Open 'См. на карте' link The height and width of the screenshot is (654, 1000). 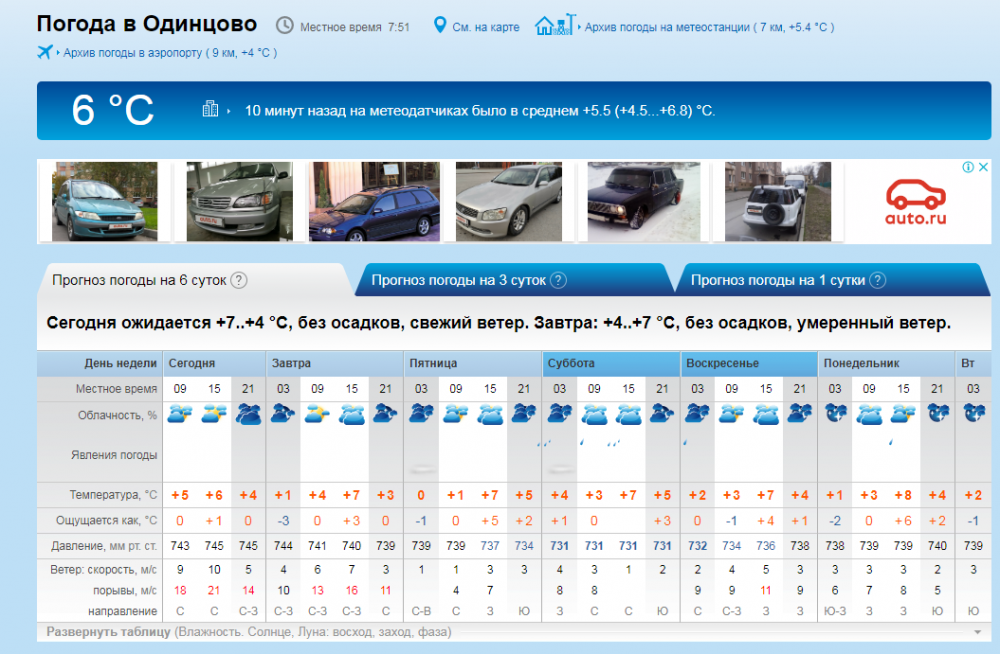(x=485, y=27)
